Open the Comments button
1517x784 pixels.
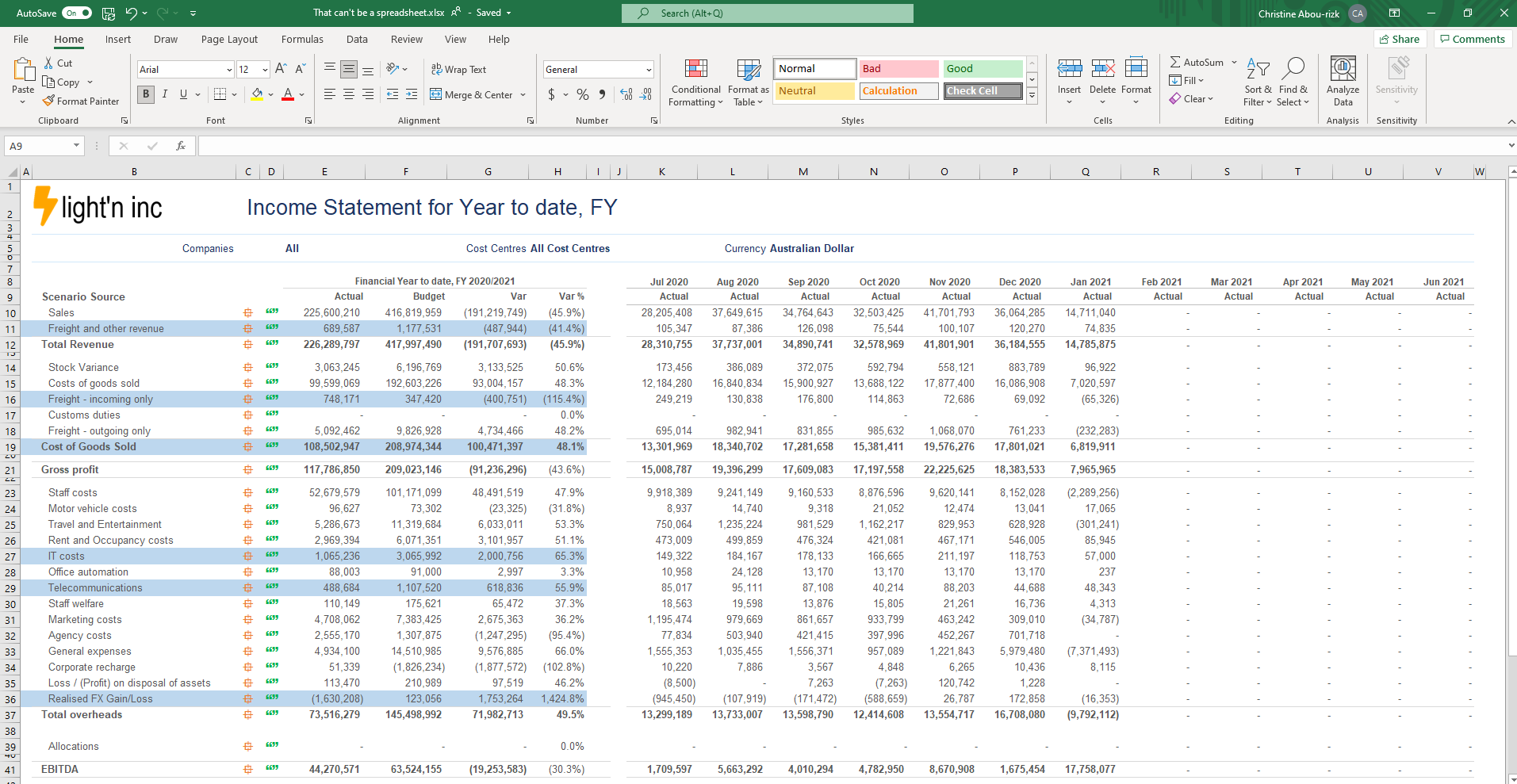pyautogui.click(x=1472, y=39)
